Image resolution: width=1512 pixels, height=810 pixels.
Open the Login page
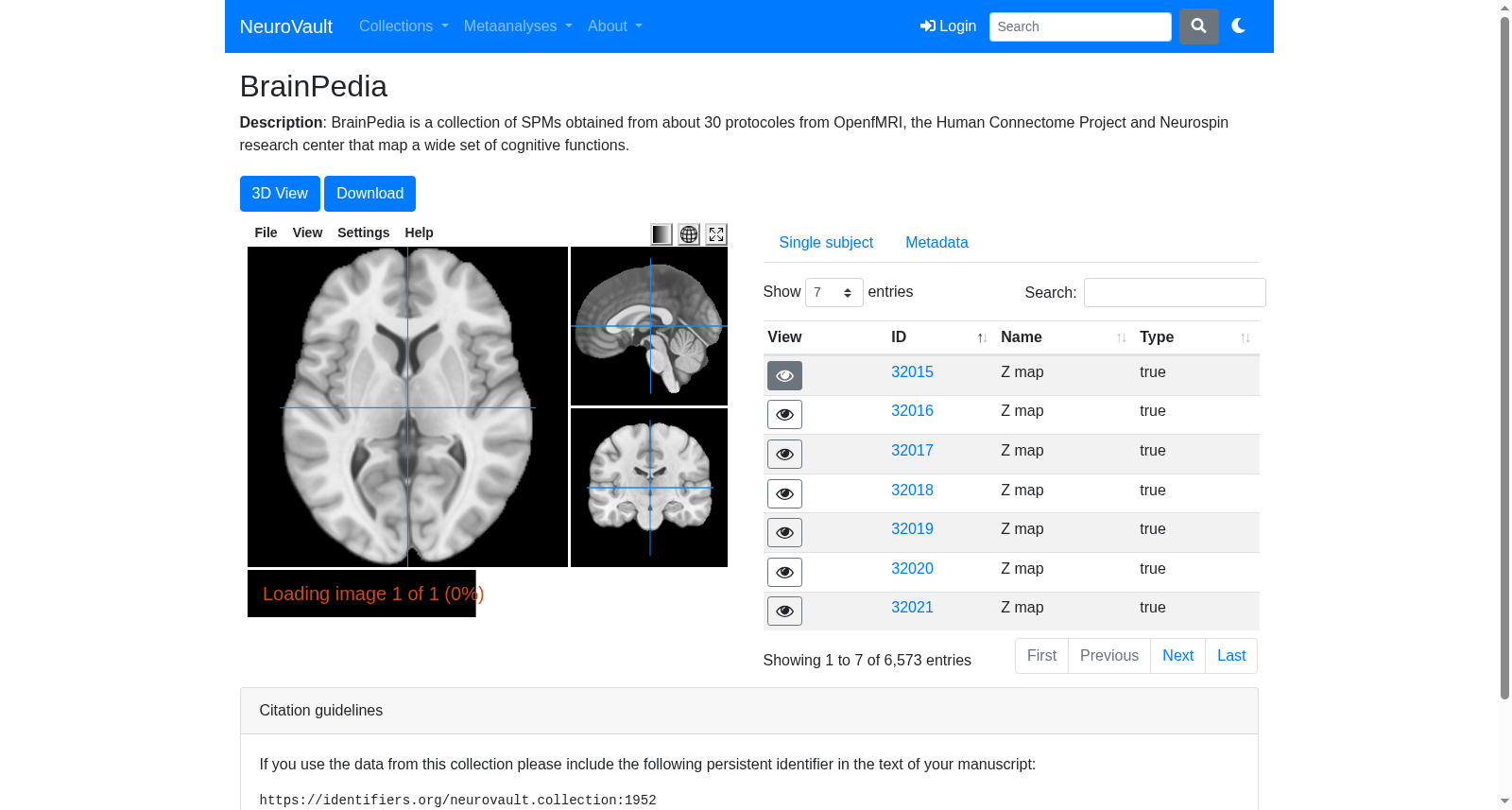click(948, 26)
